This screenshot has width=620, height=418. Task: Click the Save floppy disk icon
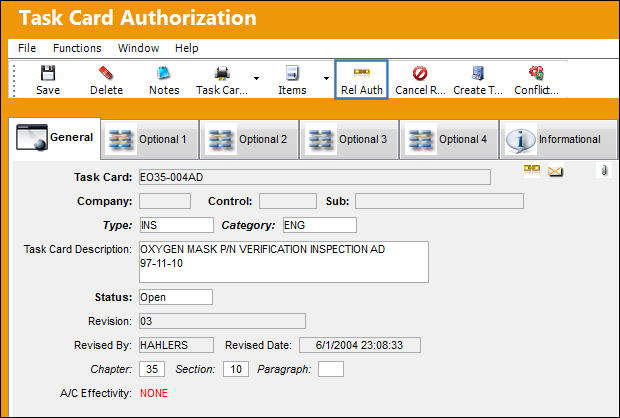point(48,73)
